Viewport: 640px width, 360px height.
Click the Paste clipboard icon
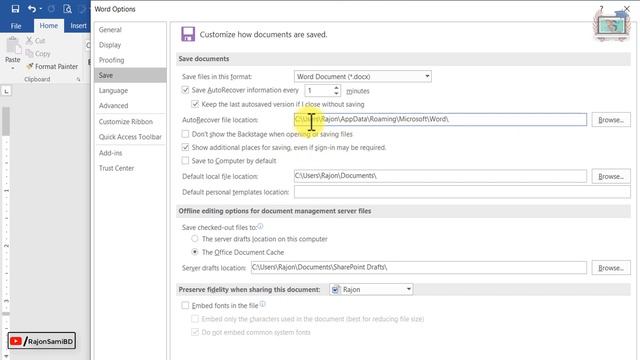click(x=13, y=45)
